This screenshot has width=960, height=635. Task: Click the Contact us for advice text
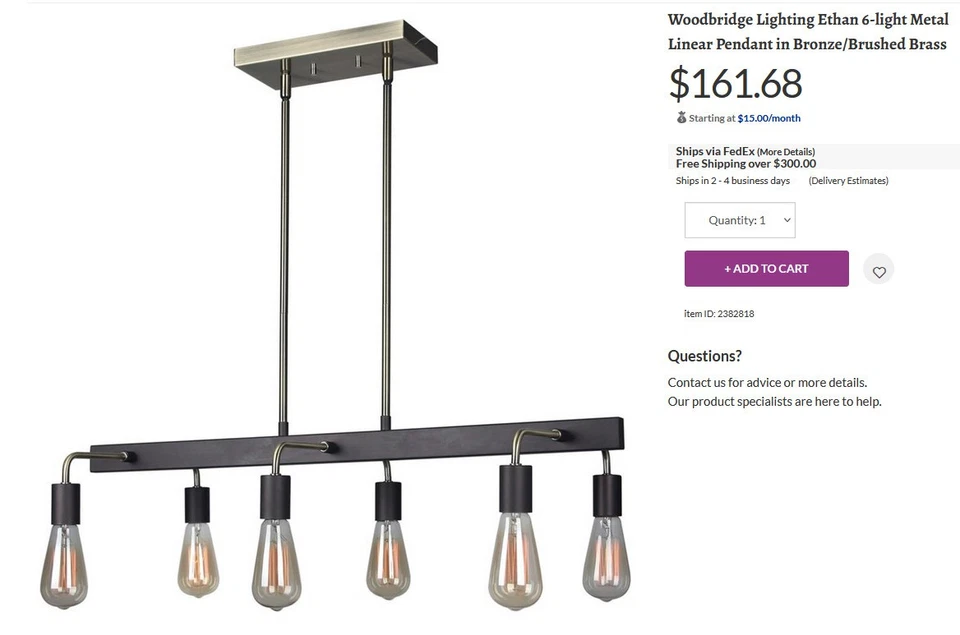[767, 382]
